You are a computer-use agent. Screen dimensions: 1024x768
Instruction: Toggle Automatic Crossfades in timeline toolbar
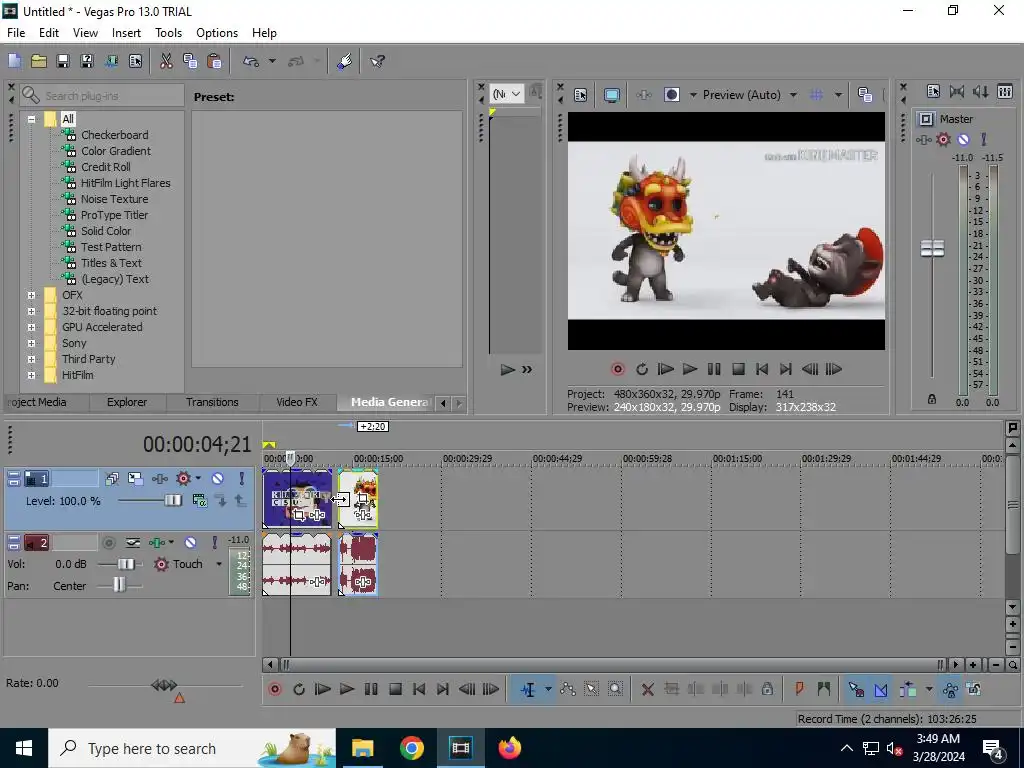(x=880, y=690)
